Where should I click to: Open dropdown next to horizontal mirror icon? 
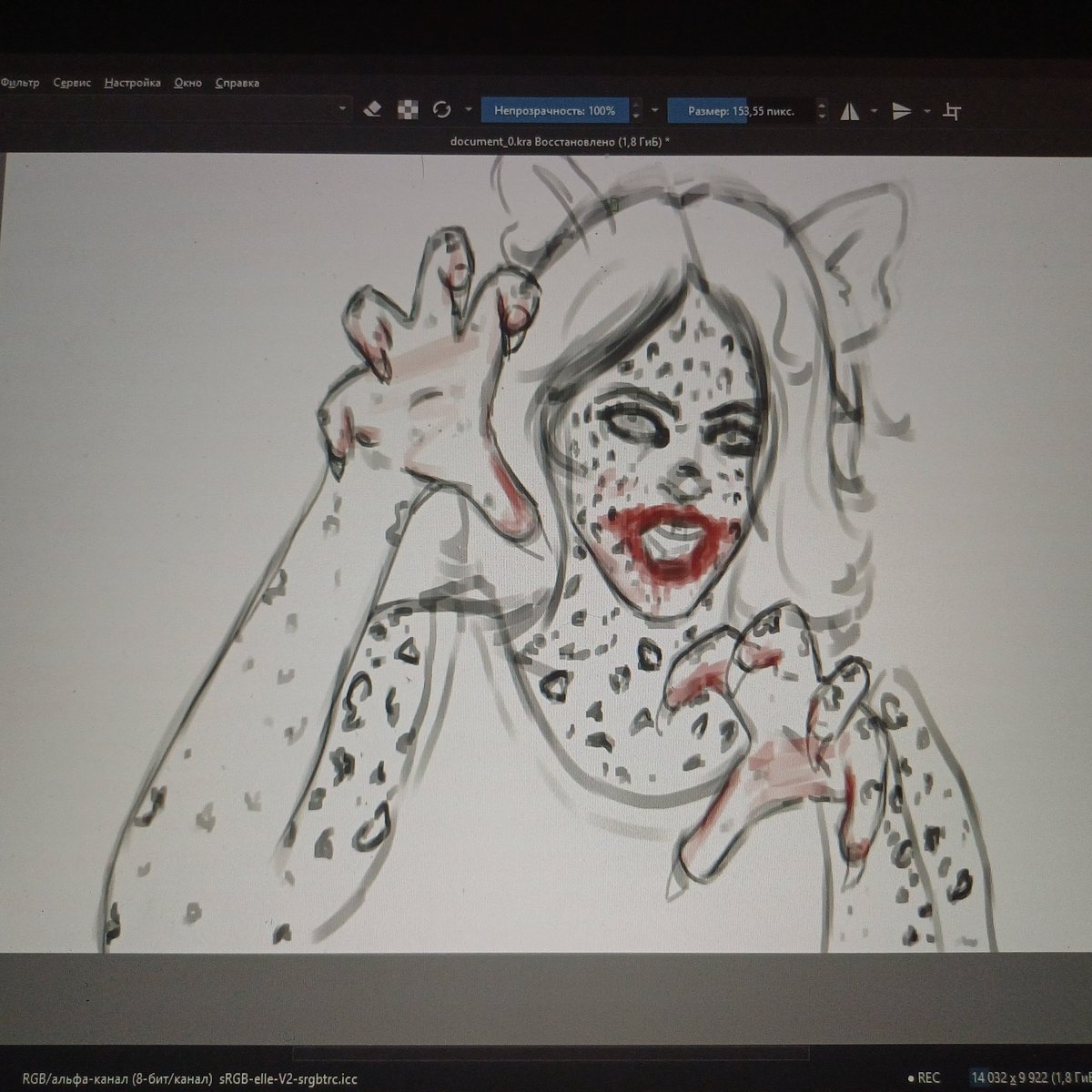[x=874, y=111]
